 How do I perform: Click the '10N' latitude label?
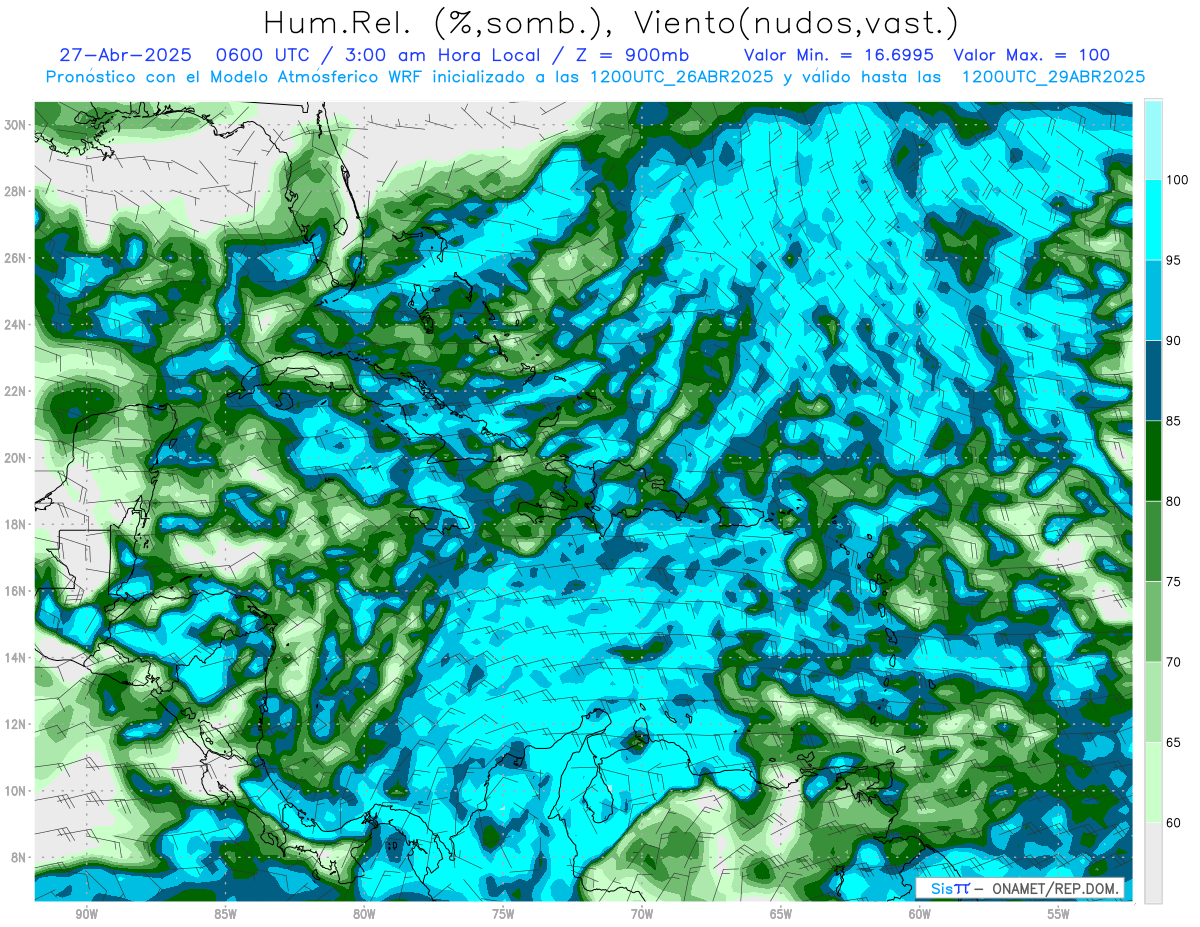16,791
